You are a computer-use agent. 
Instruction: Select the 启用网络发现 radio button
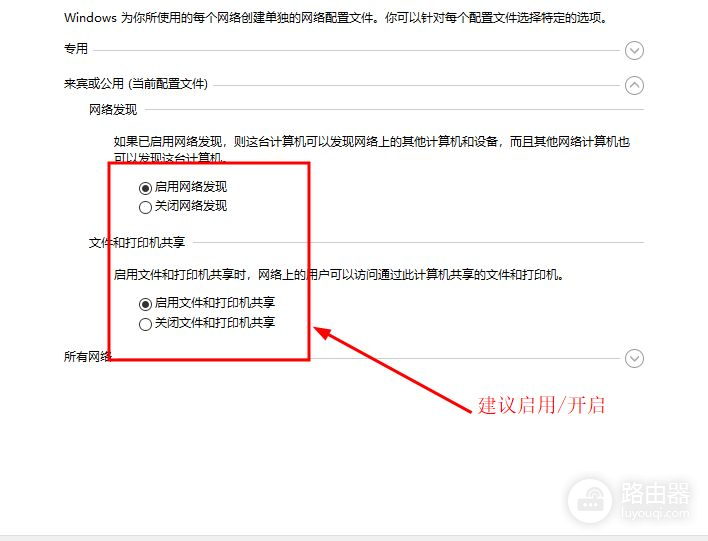(x=145, y=187)
